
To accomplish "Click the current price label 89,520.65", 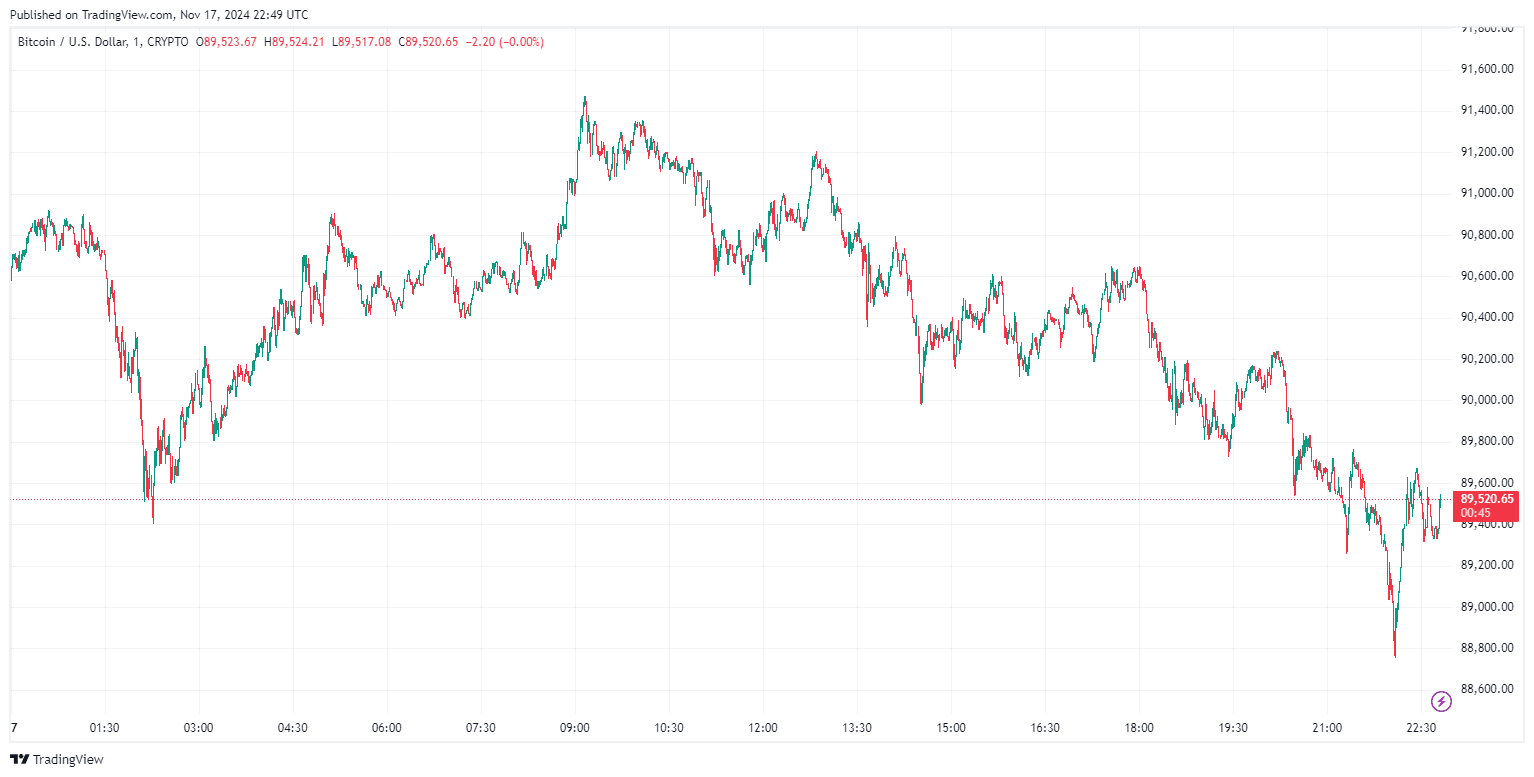I will (1487, 498).
